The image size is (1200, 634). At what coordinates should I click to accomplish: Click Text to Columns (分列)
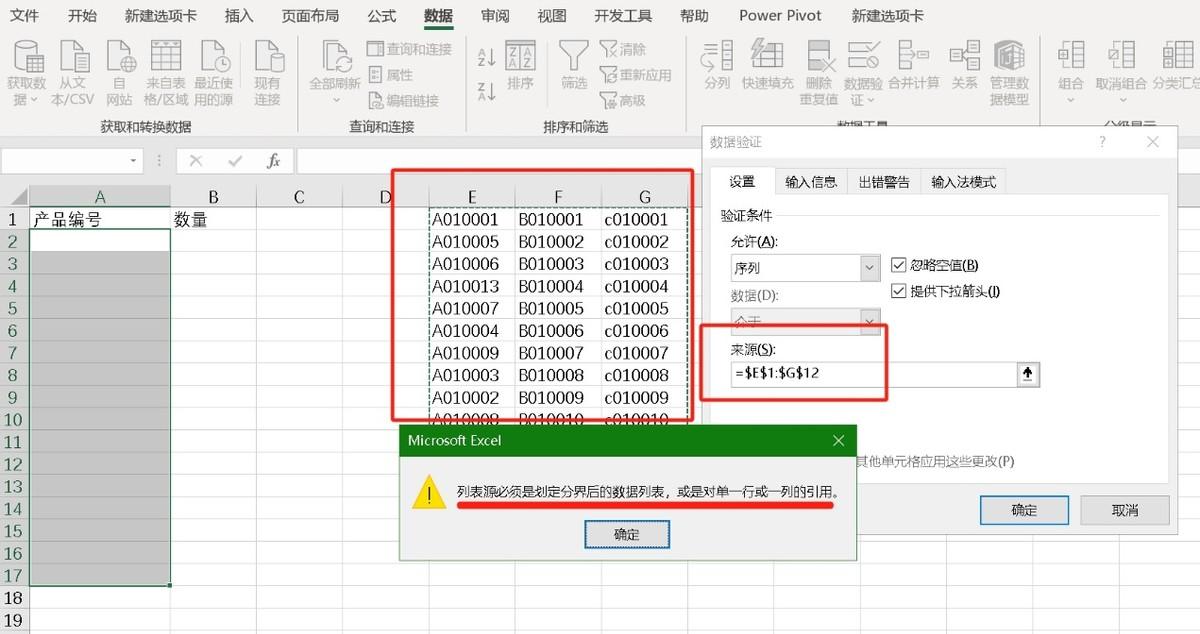click(x=717, y=66)
